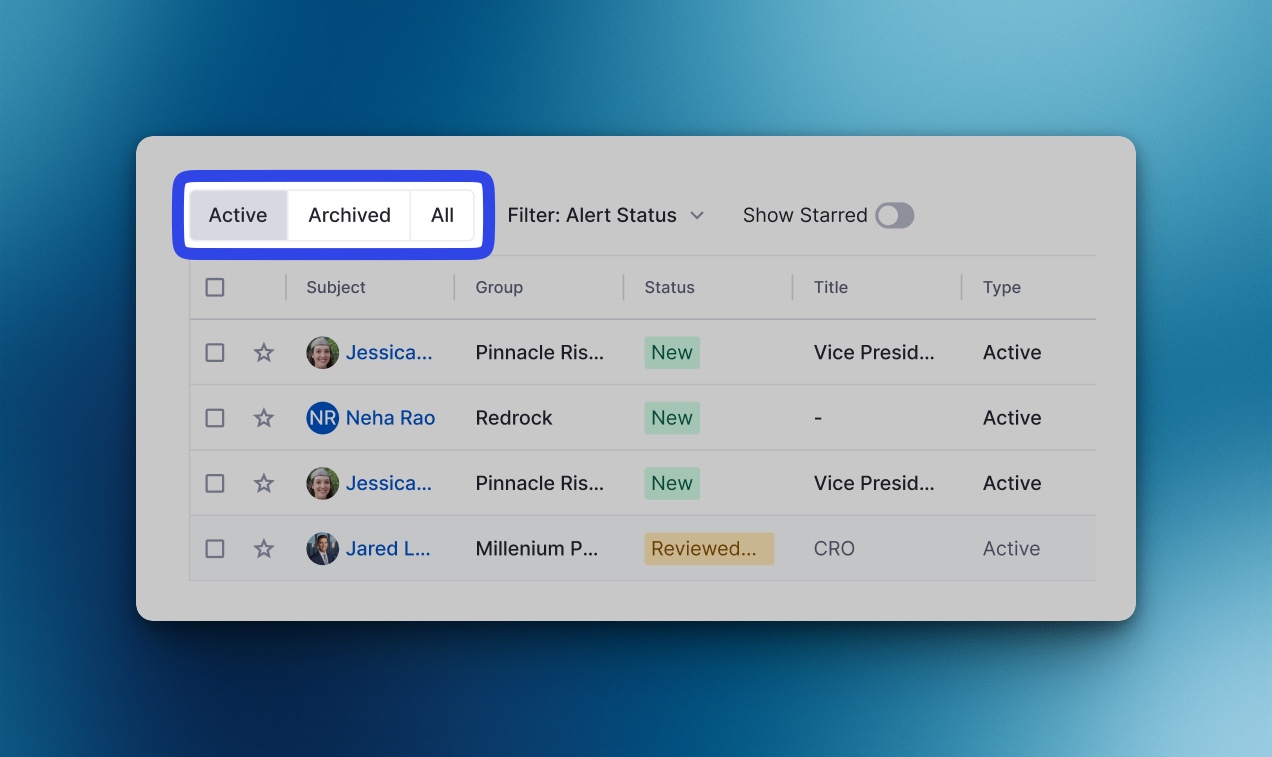The width and height of the screenshot is (1272, 757).
Task: Select the All tab
Action: tap(442, 216)
